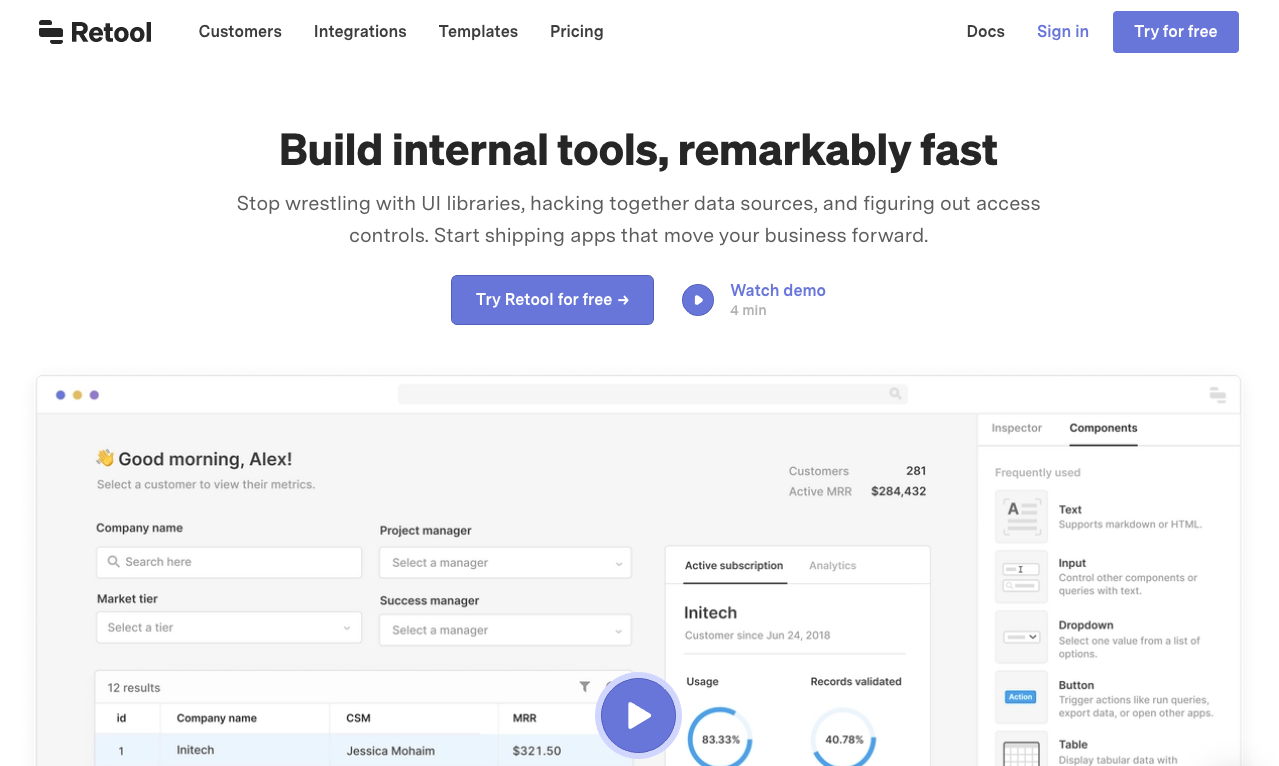
Task: Open the Project manager dropdown
Action: point(505,562)
